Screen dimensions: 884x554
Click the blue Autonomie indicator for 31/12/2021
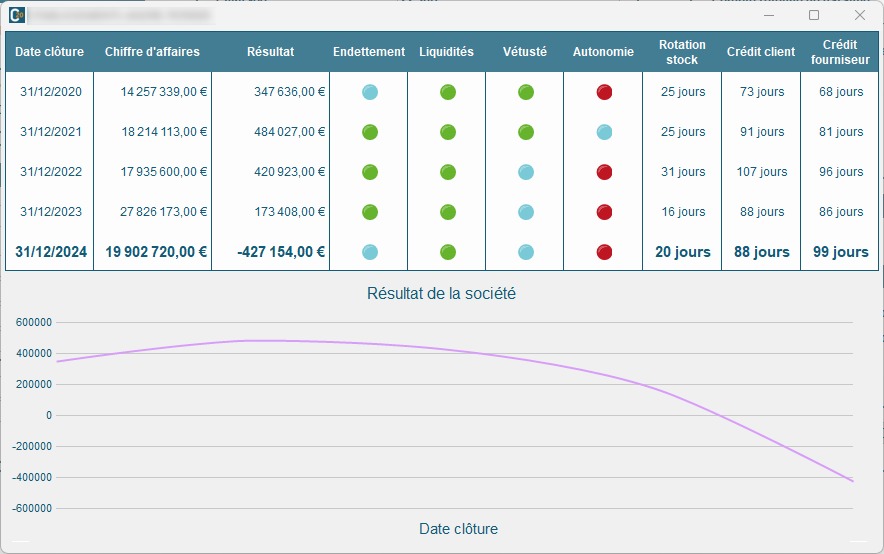[604, 132]
